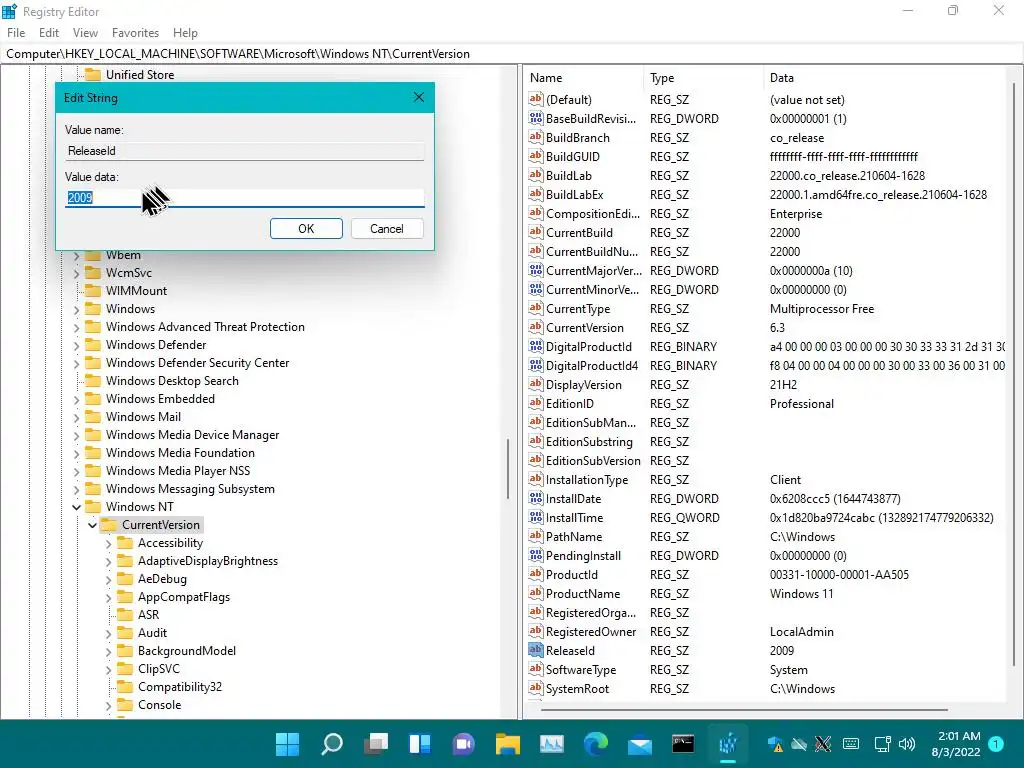Sort values by the Type column header
1024x768 pixels.
click(x=703, y=78)
